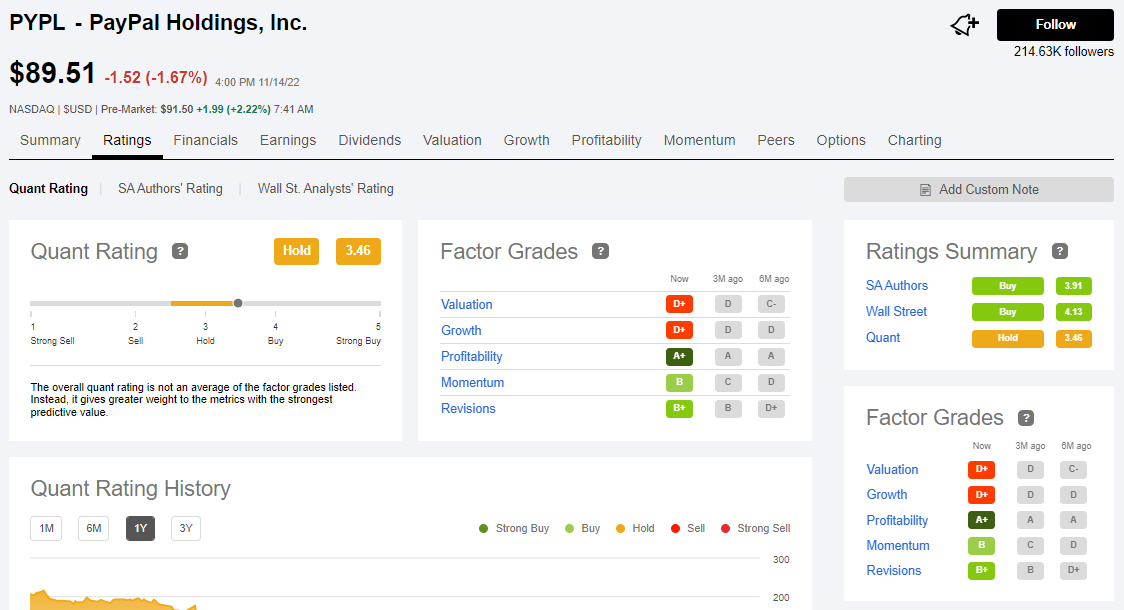
Task: Open the Earnings tab
Action: click(287, 140)
